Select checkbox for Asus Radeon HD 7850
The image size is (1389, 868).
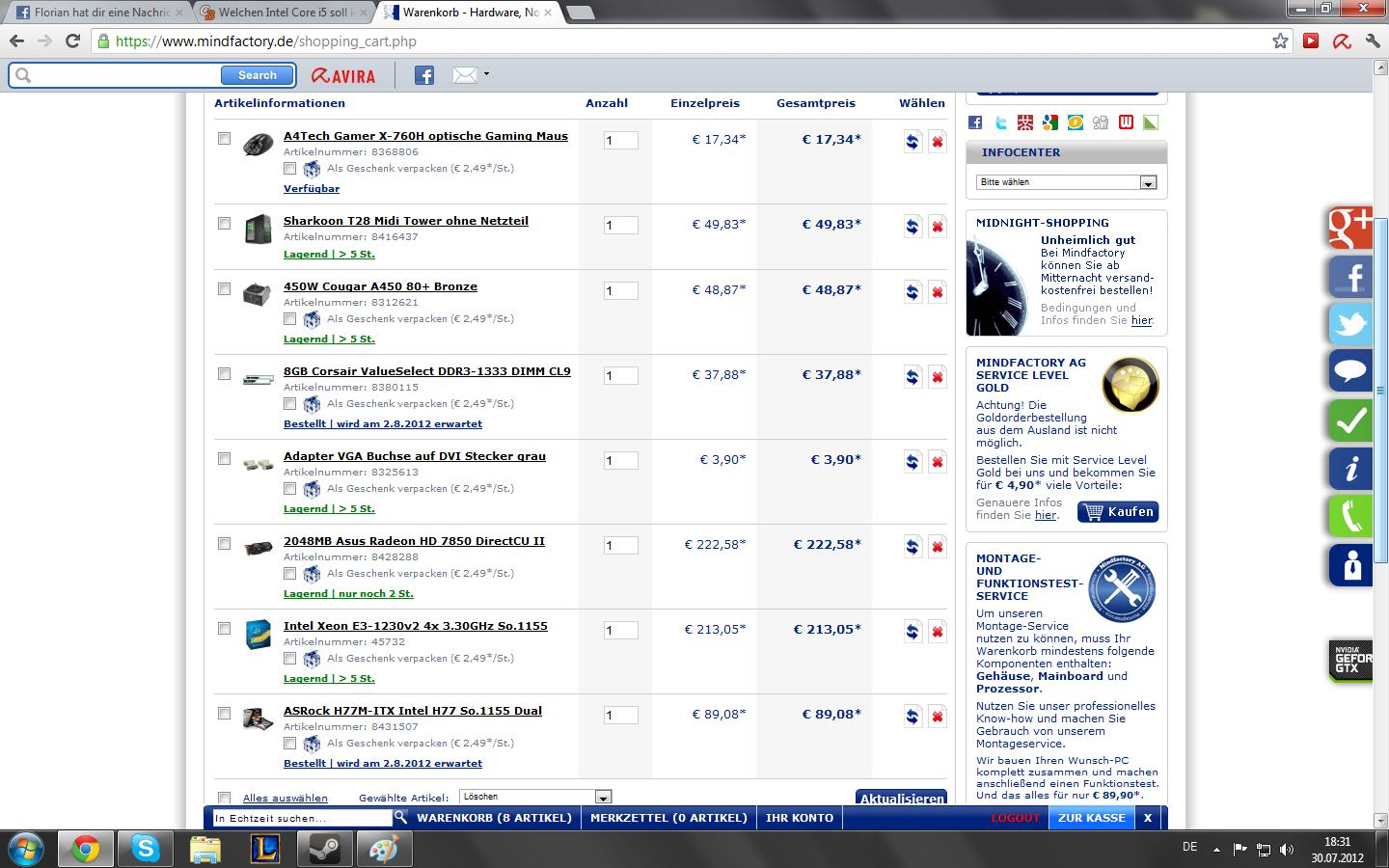point(224,543)
